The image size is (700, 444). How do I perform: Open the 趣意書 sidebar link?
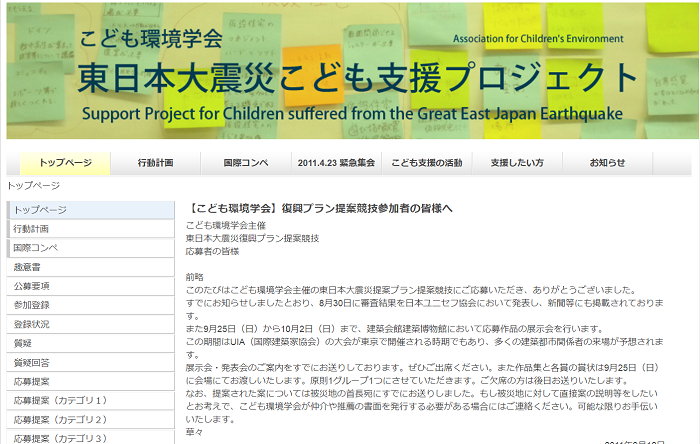pos(27,267)
